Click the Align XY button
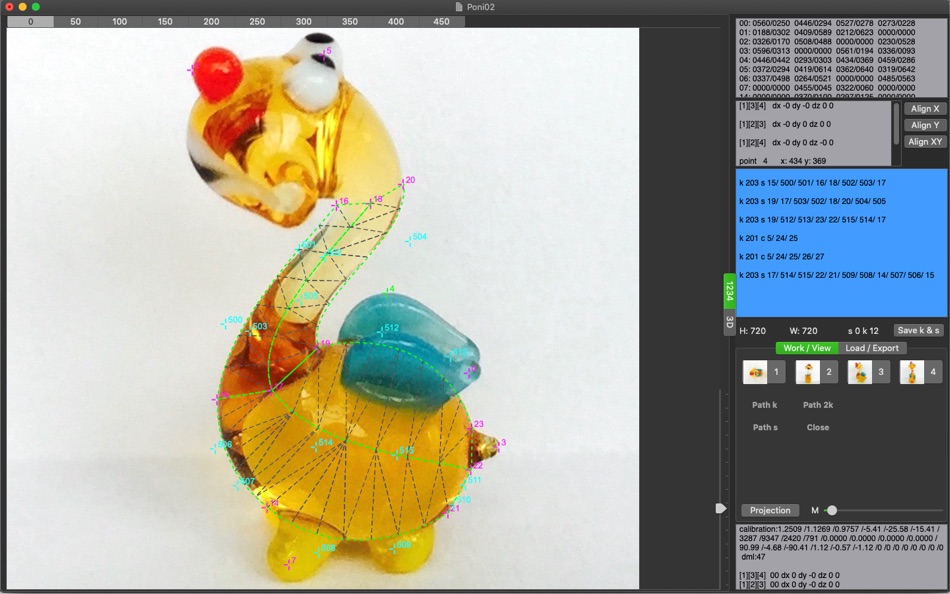 [x=925, y=141]
